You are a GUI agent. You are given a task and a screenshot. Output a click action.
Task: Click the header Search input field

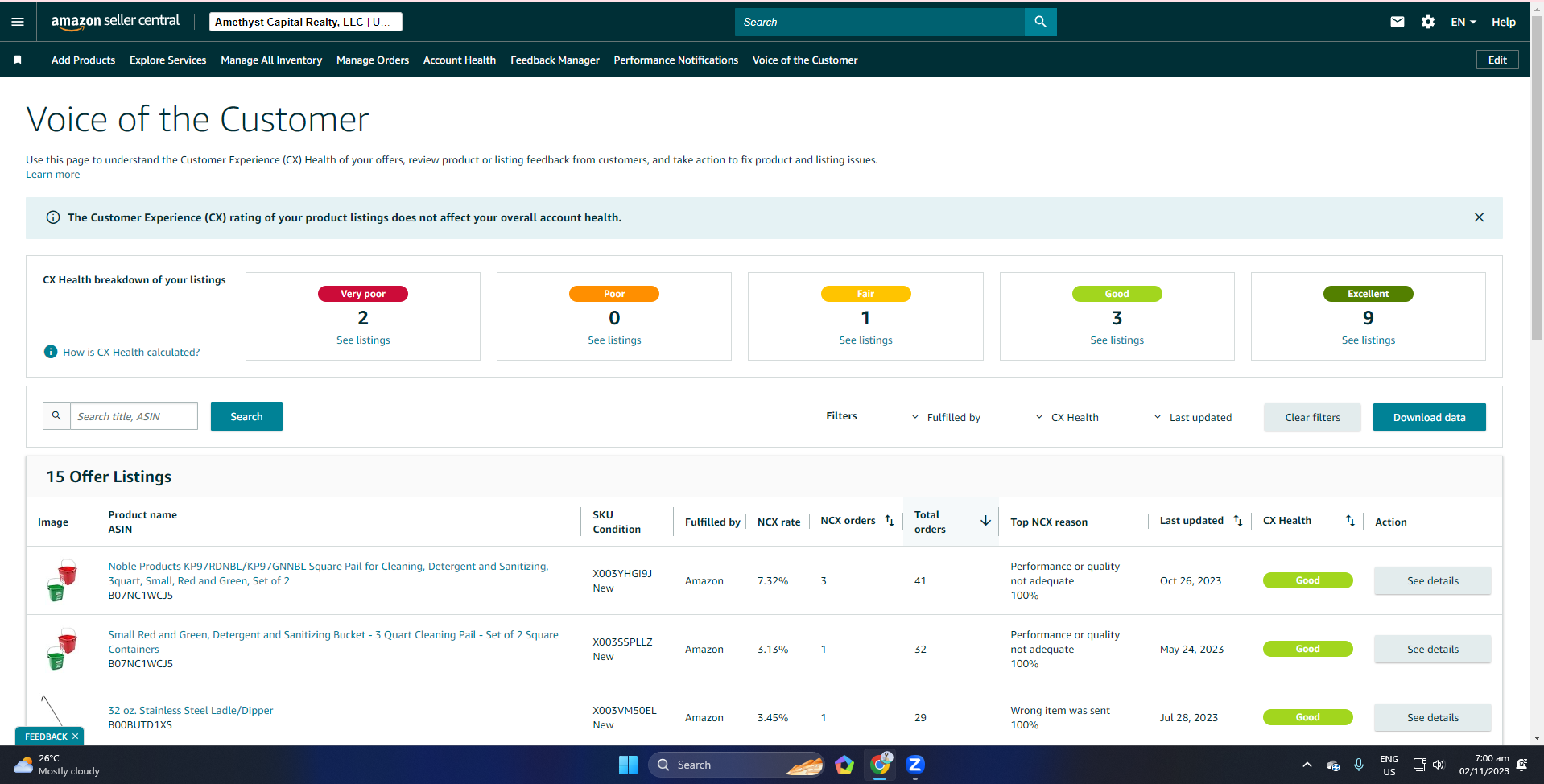(x=880, y=22)
